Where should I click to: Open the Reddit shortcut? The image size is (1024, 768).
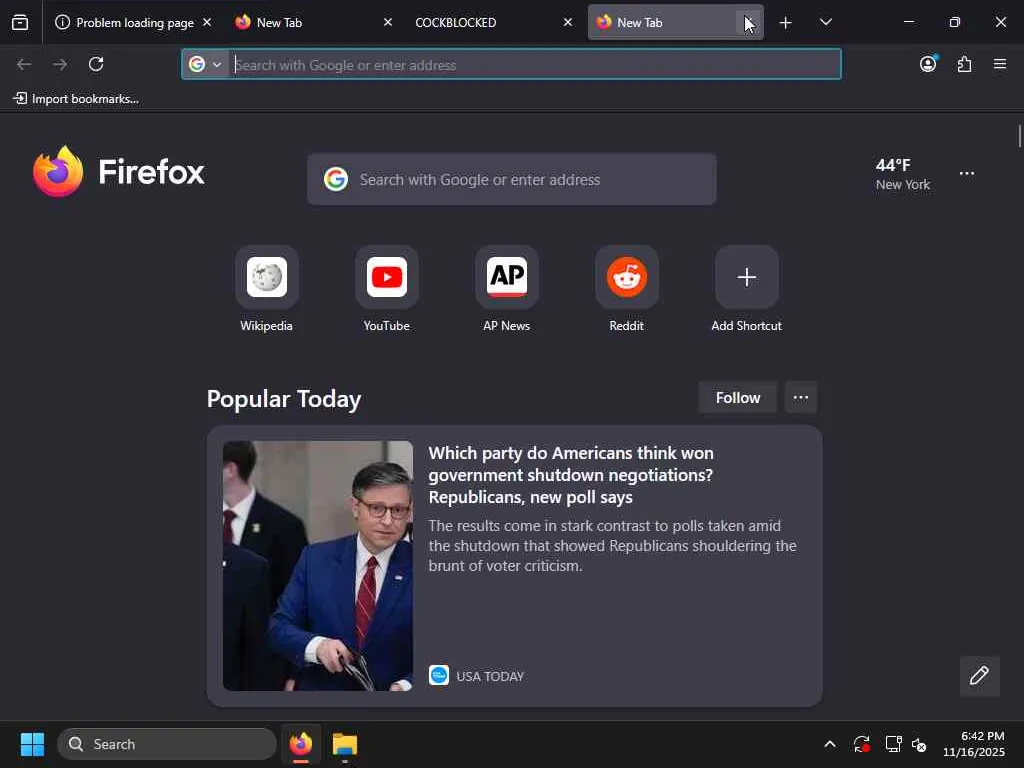[627, 289]
